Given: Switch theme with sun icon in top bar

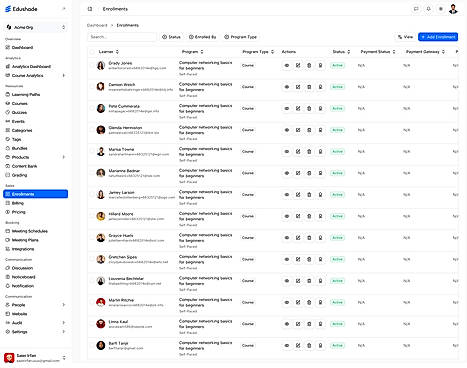Looking at the screenshot, I should (441, 9).
